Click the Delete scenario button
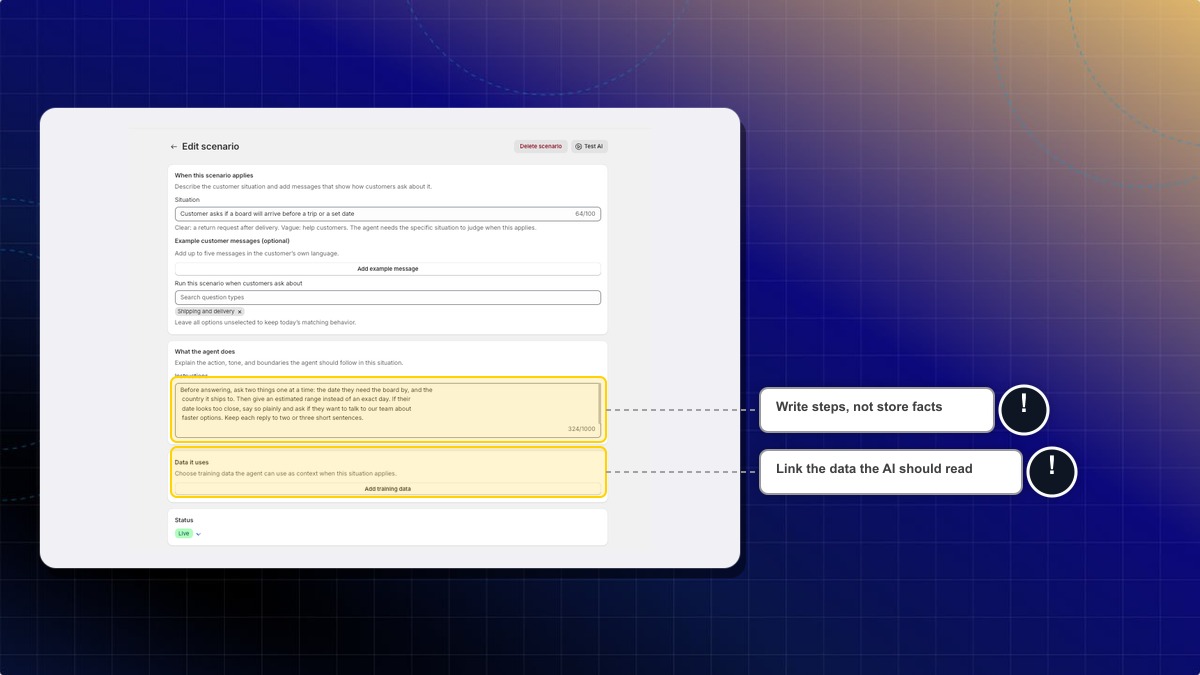Image resolution: width=1200 pixels, height=675 pixels. click(541, 146)
